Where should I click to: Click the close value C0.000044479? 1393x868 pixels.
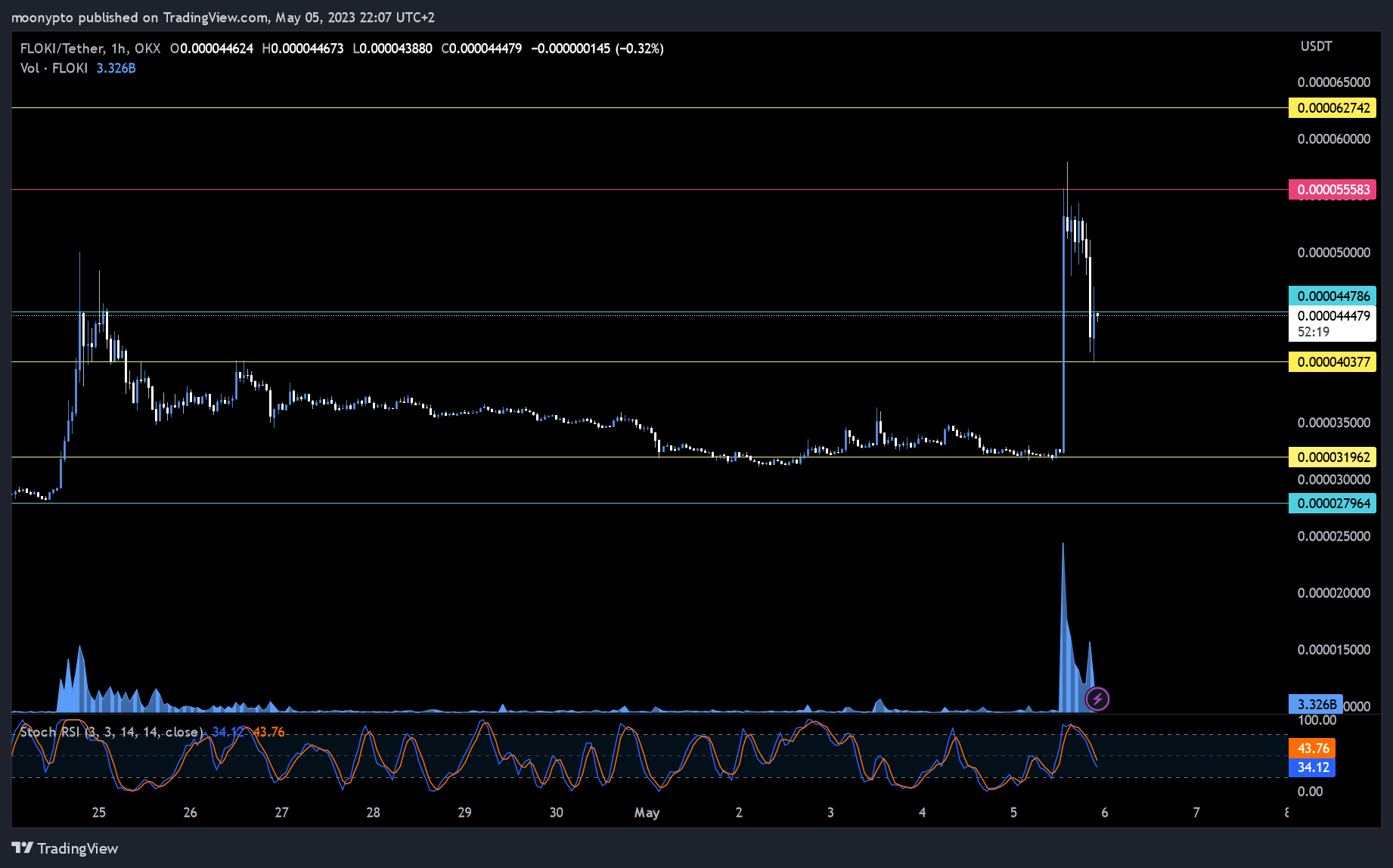[x=482, y=48]
